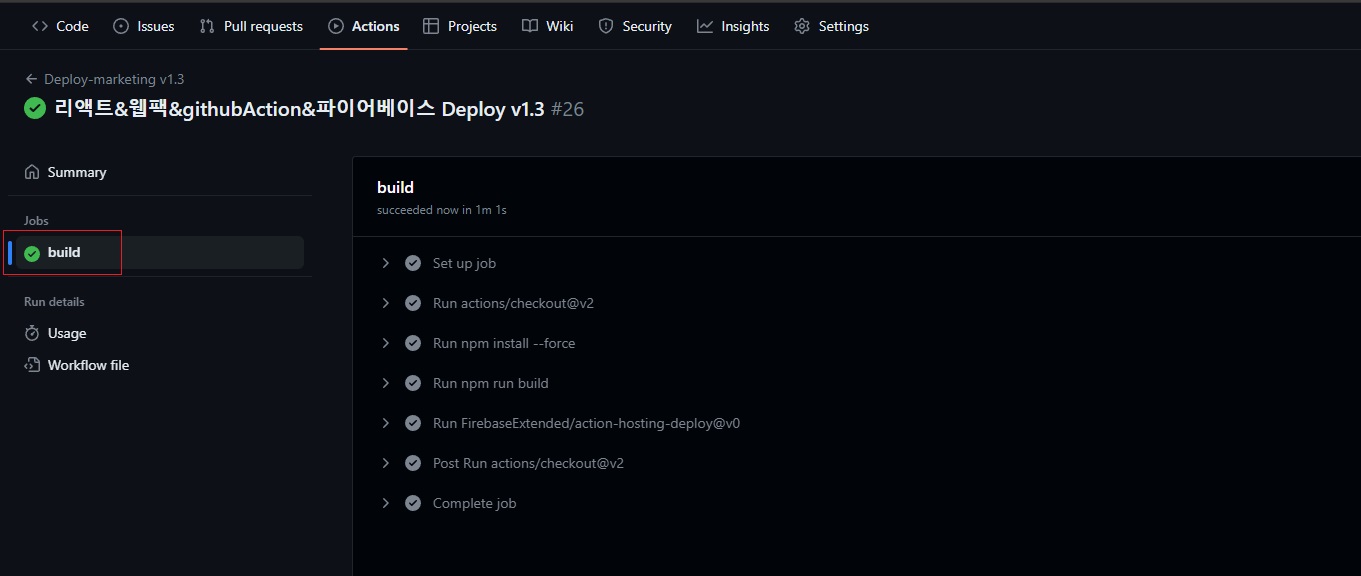The height and width of the screenshot is (576, 1361).
Task: Open the Summary page
Action: (x=77, y=172)
